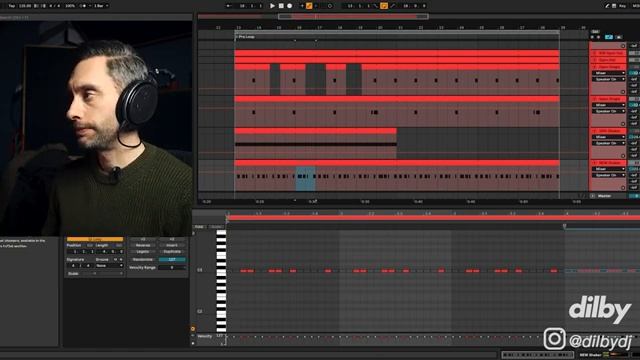Start playback with the Play button
Viewport: 640px width, 360px height.
point(272,6)
